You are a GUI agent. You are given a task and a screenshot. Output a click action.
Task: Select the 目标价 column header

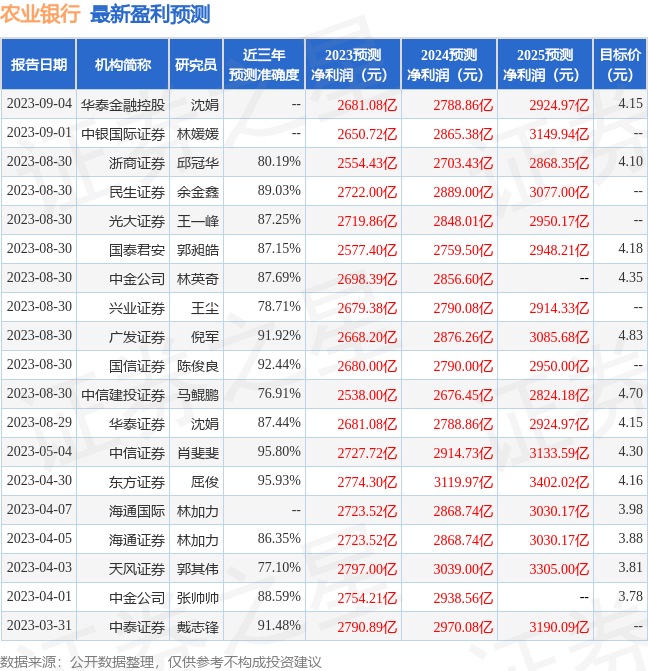620,65
